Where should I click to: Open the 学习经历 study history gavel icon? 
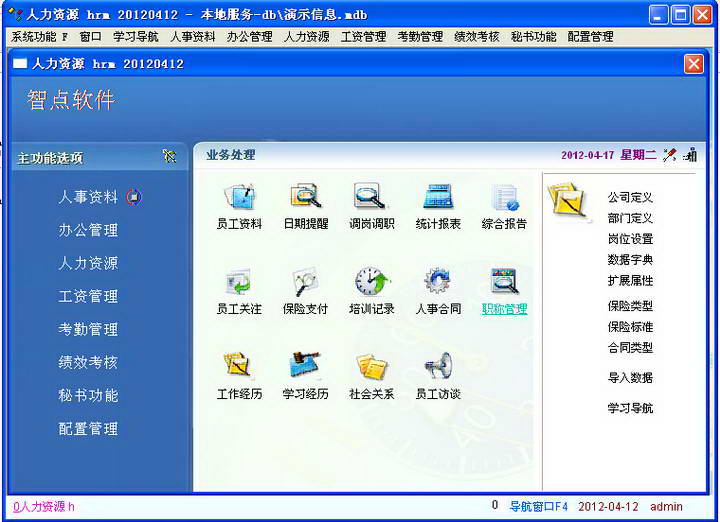[x=305, y=365]
